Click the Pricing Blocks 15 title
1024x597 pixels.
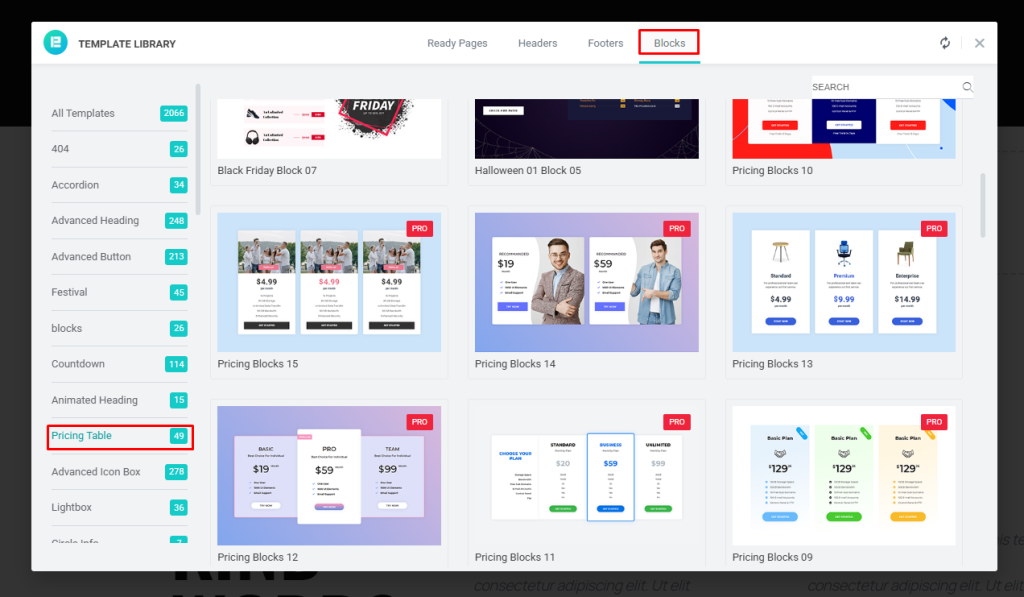pos(257,364)
